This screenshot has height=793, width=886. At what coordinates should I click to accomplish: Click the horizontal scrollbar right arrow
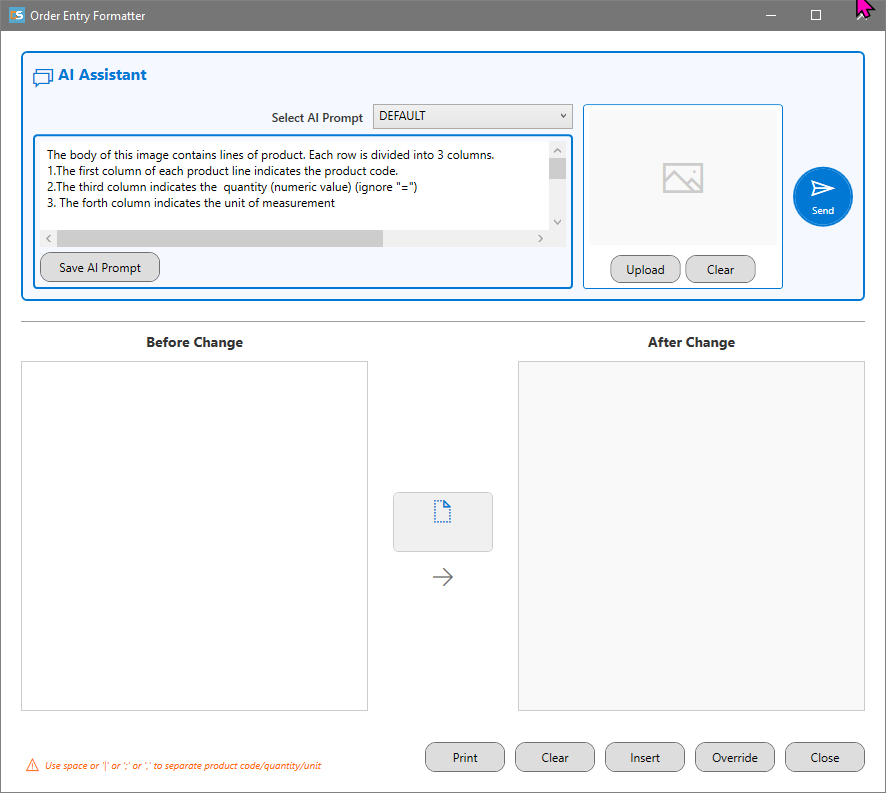tap(540, 239)
